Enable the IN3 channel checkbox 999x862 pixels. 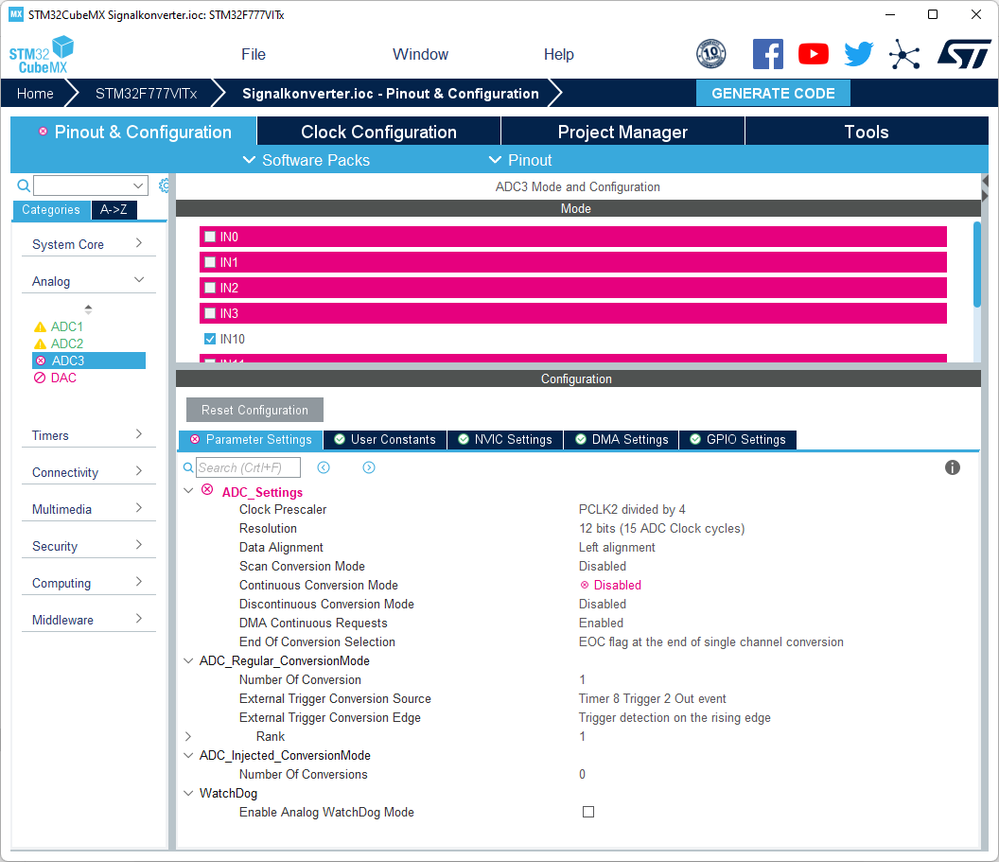click(210, 313)
